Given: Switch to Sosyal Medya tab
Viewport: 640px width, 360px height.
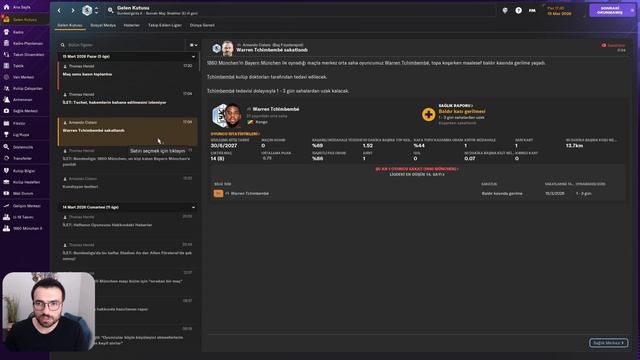Looking at the screenshot, I should point(103,25).
